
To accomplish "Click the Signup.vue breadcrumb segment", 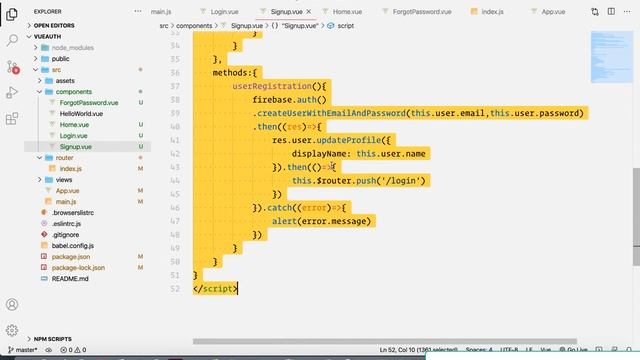I will point(247,26).
